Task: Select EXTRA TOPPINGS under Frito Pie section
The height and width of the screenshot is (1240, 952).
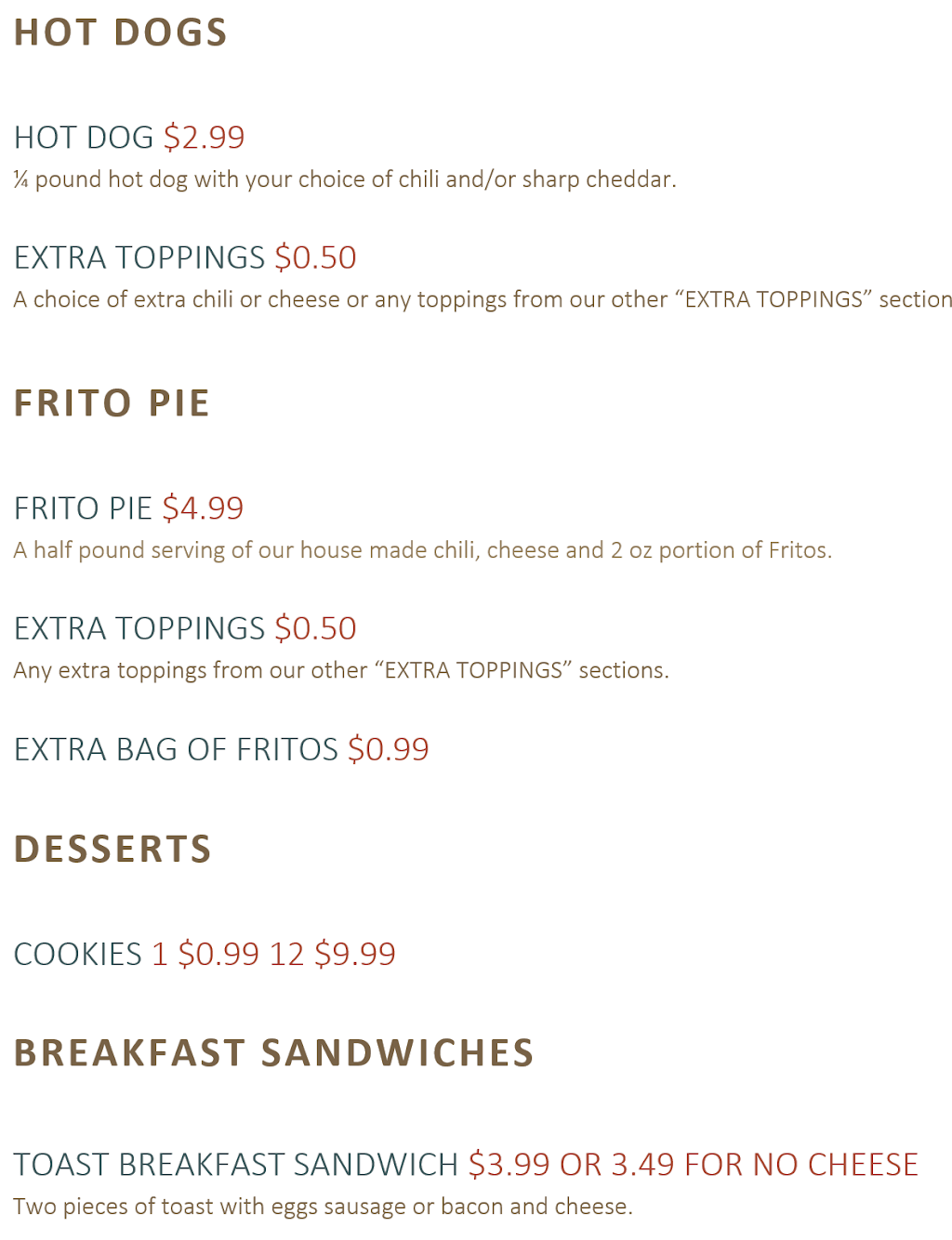Action: [x=139, y=628]
